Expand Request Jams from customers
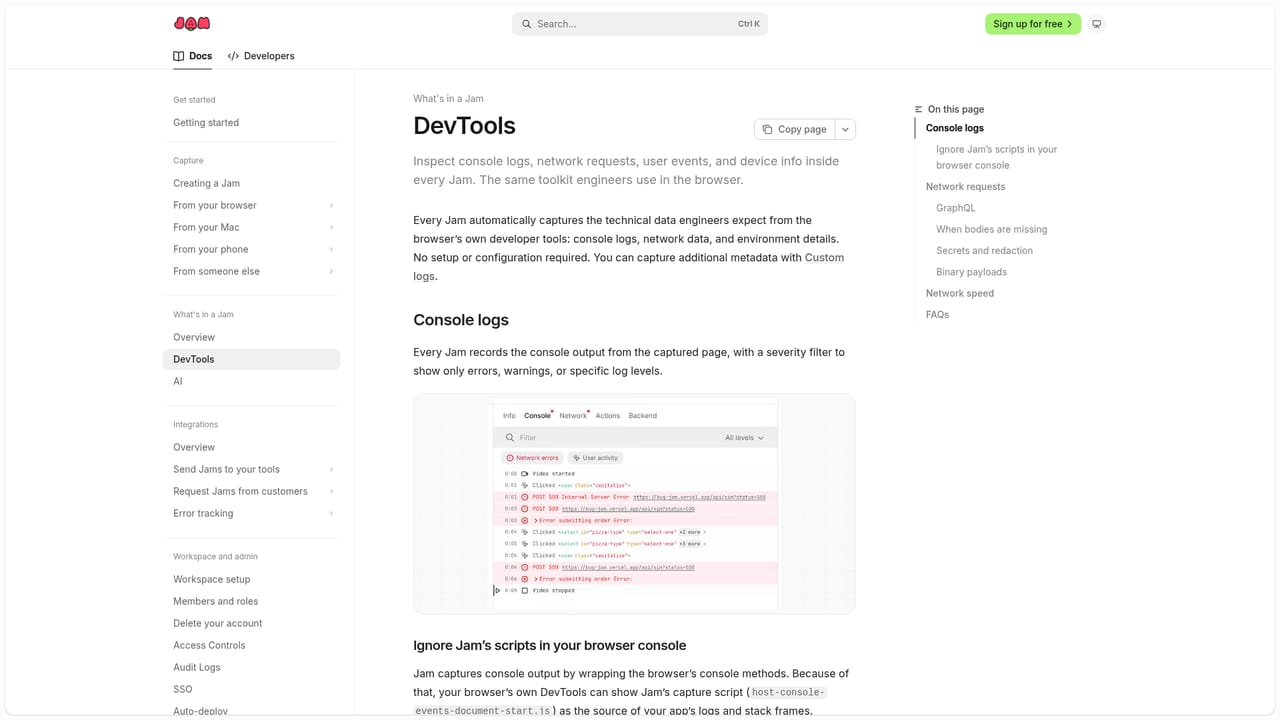The width and height of the screenshot is (1280, 720). [252, 492]
